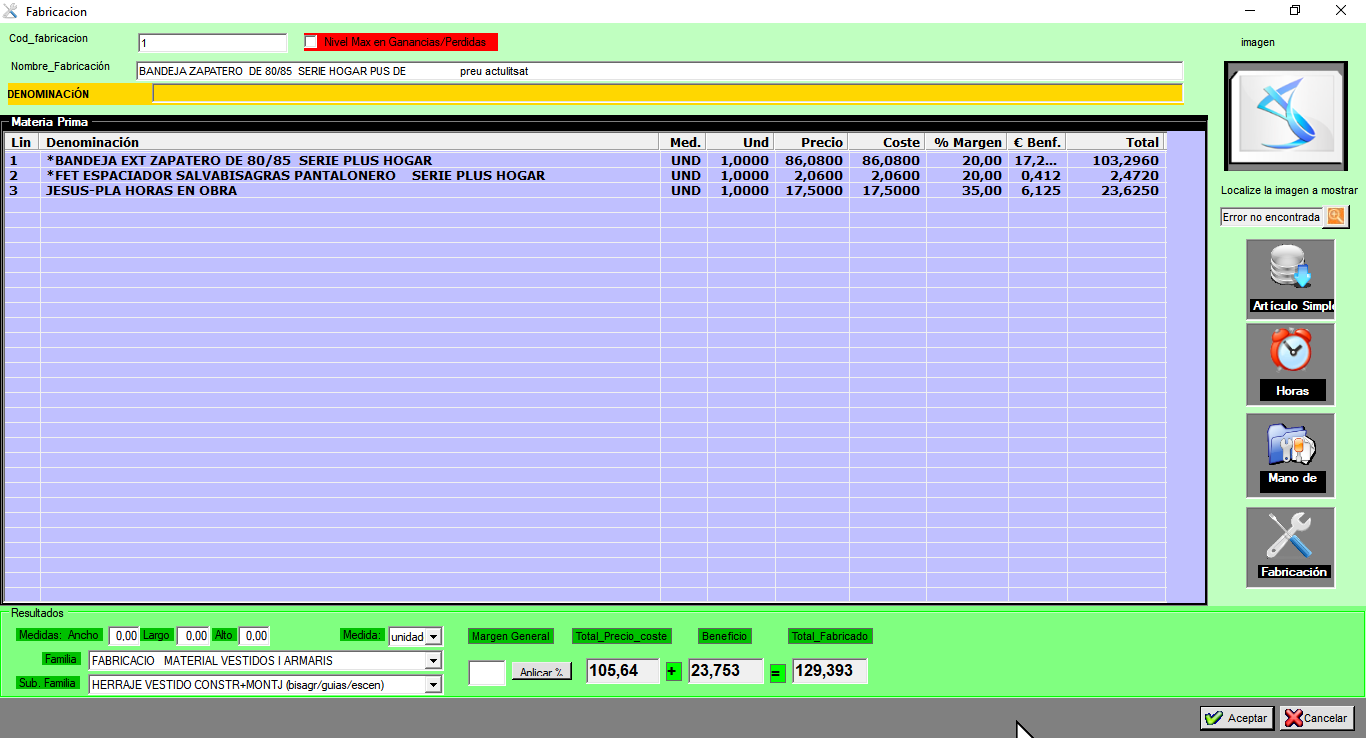Expand the Sub. Familia dropdown
1366x738 pixels.
point(433,685)
